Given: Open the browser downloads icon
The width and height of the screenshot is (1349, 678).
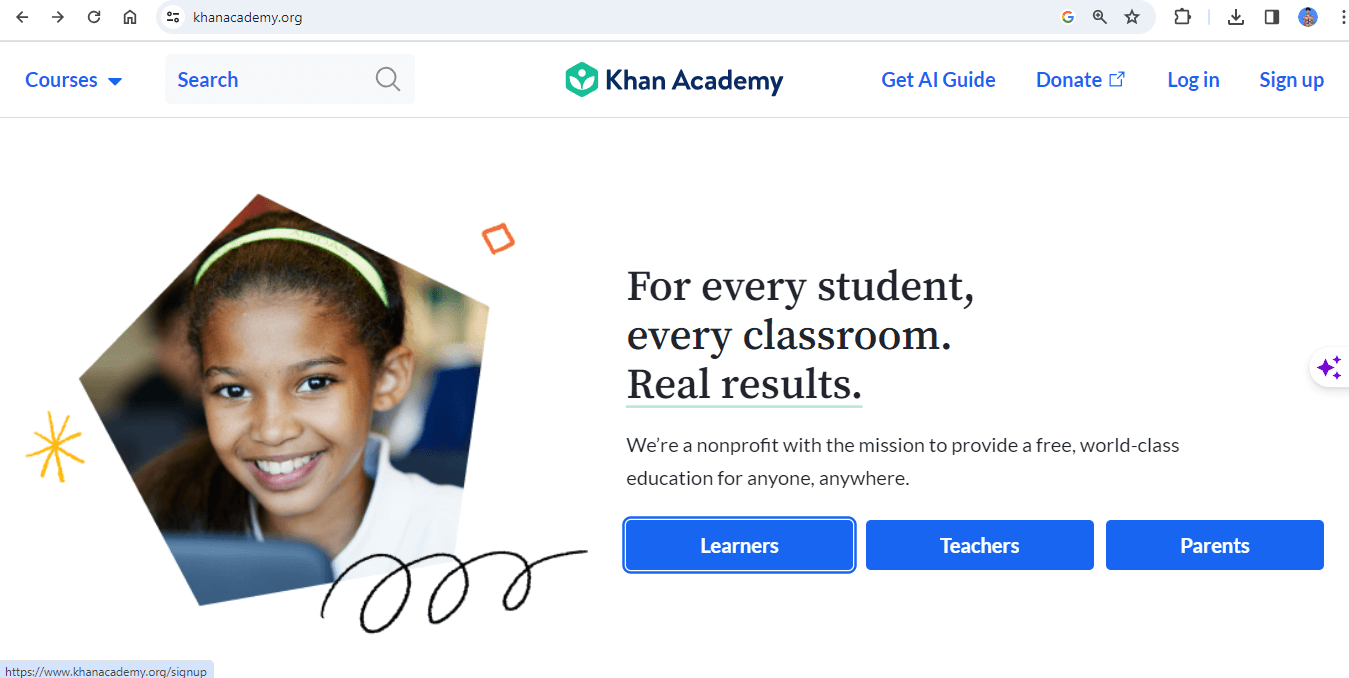Looking at the screenshot, I should (1236, 17).
